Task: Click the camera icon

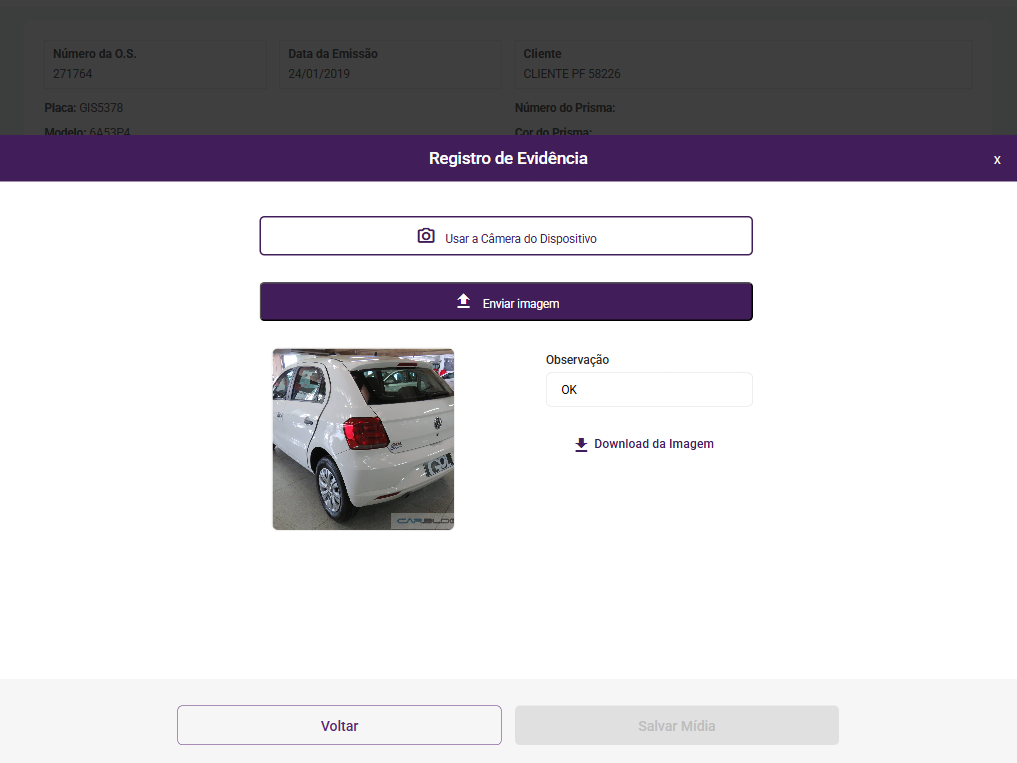Action: (425, 236)
